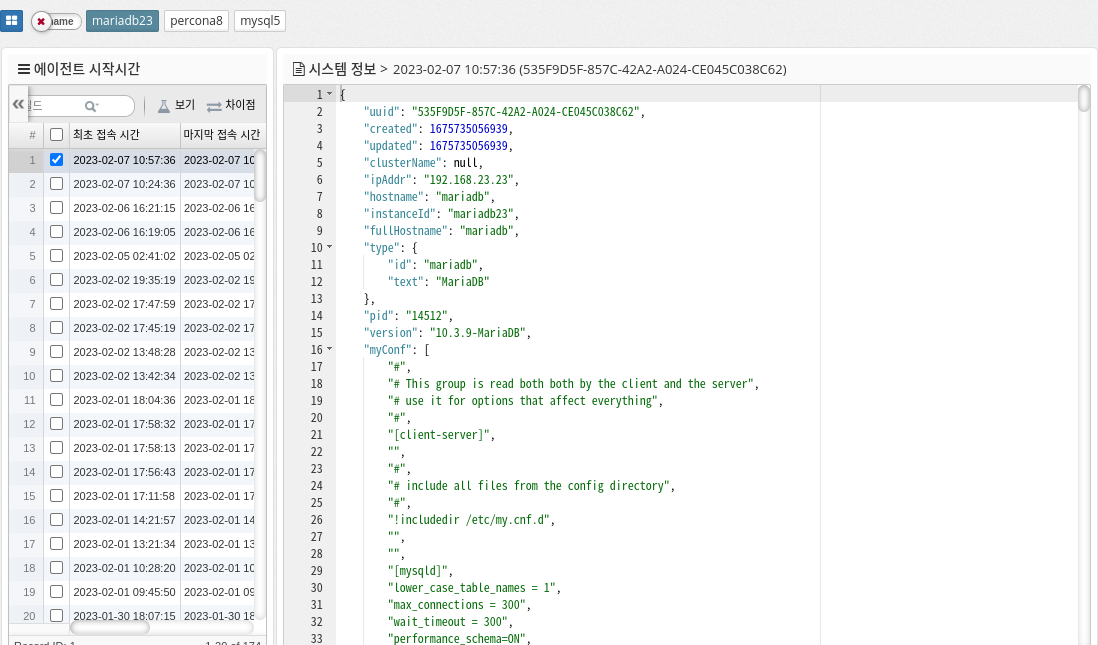Click the document icon beside 시스템 정보
This screenshot has width=1098, height=645.
click(298, 69)
